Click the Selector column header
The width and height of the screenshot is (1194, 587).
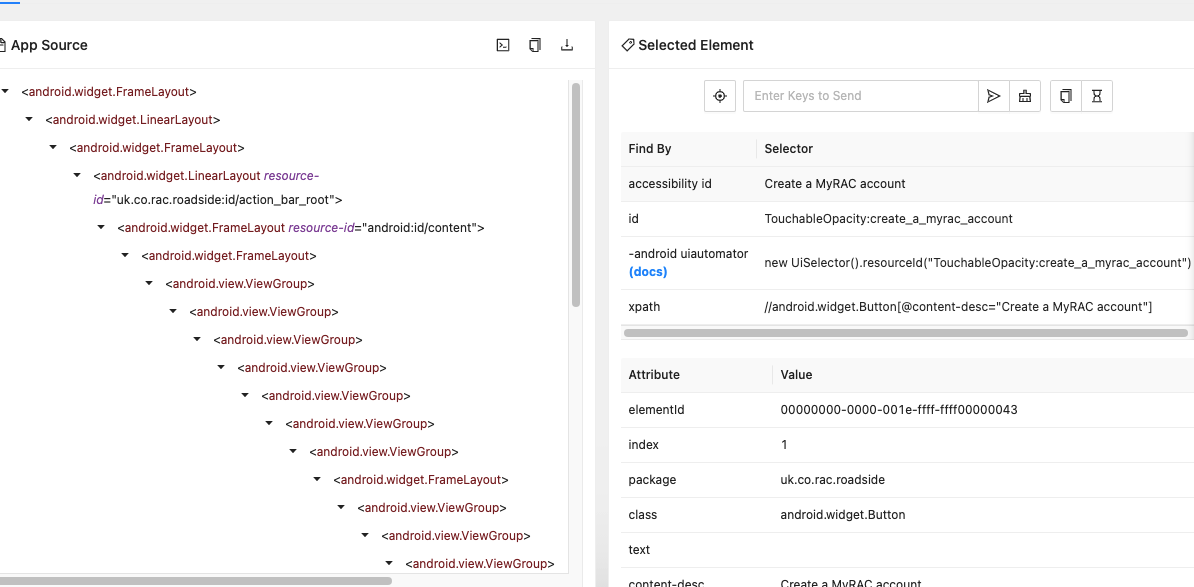pyautogui.click(x=788, y=148)
